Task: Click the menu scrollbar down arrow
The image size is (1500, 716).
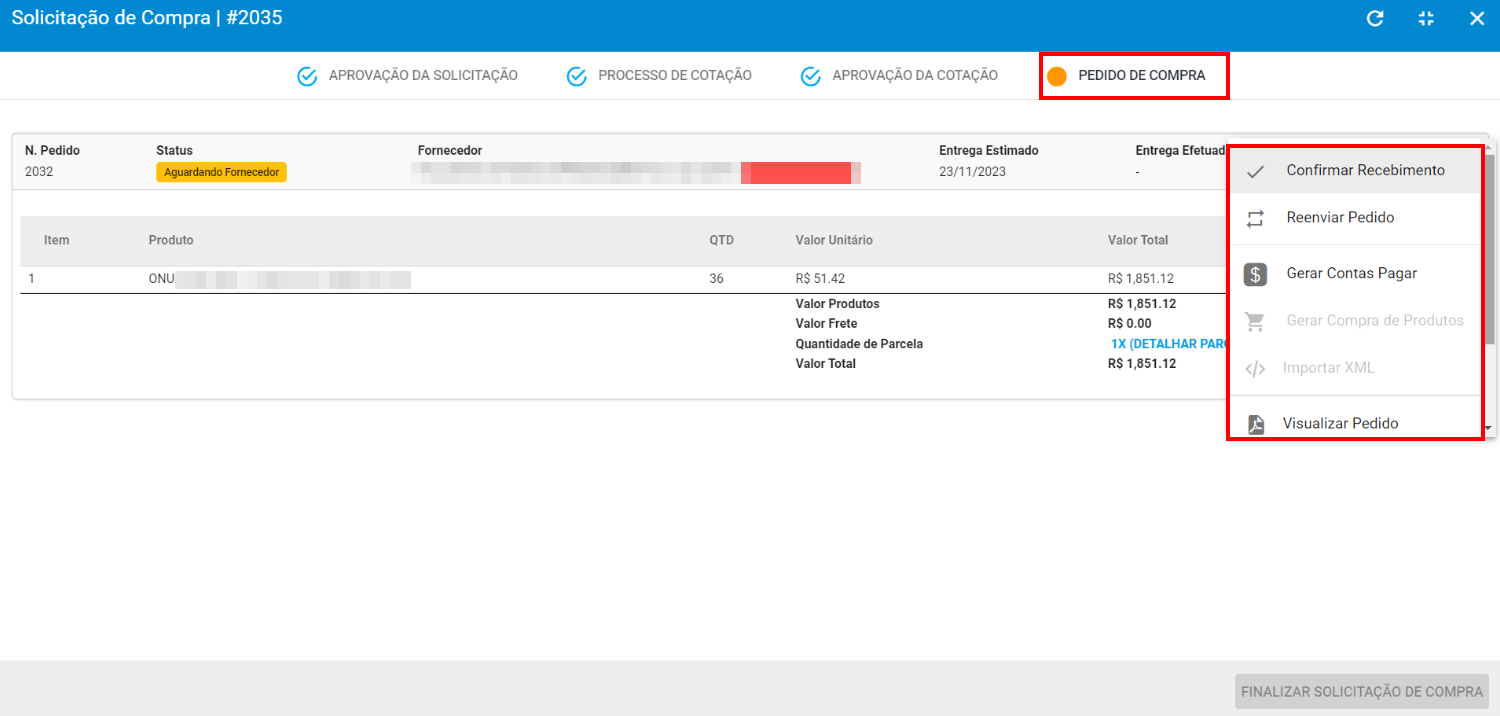Action: pos(1490,428)
